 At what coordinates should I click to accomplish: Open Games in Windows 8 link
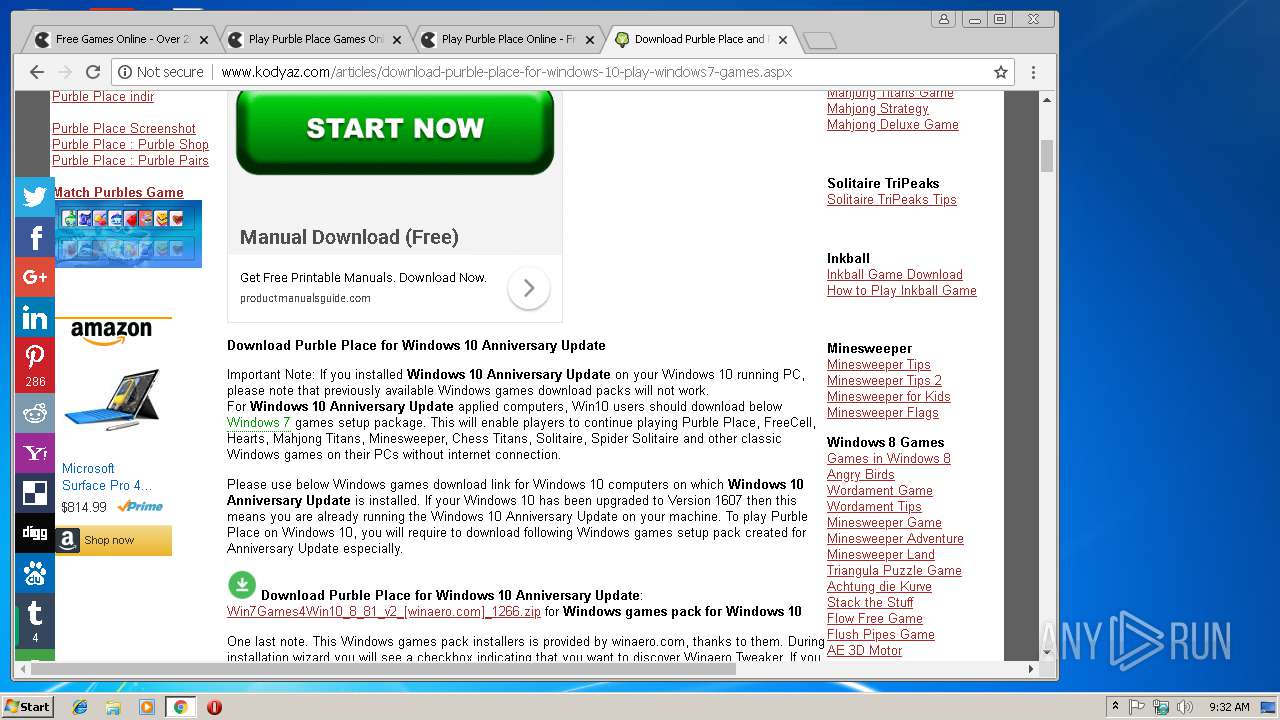pyautogui.click(x=889, y=459)
